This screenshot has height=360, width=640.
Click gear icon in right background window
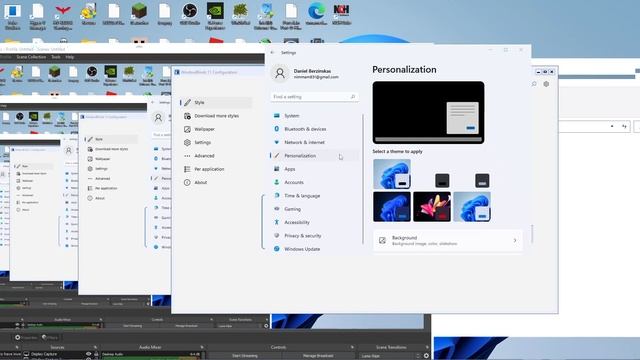pyautogui.click(x=546, y=84)
